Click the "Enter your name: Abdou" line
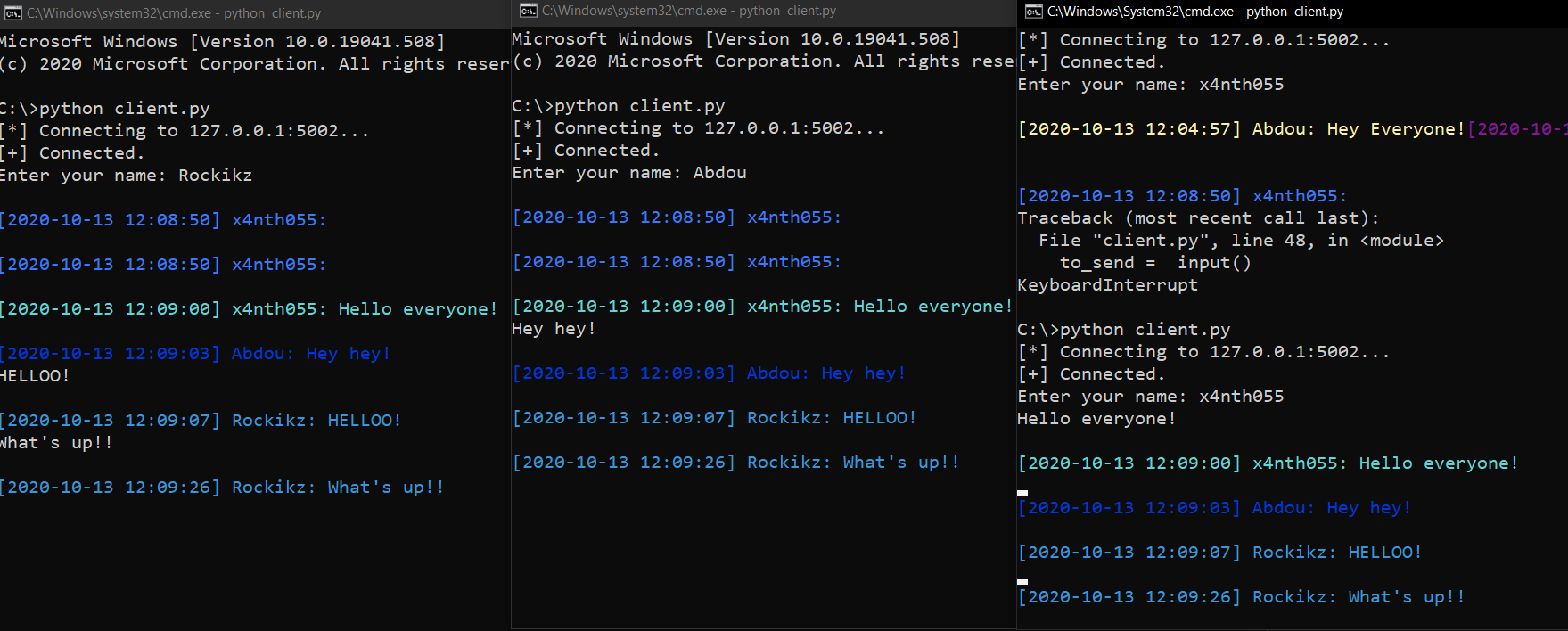This screenshot has width=1568, height=631. pyautogui.click(x=628, y=173)
